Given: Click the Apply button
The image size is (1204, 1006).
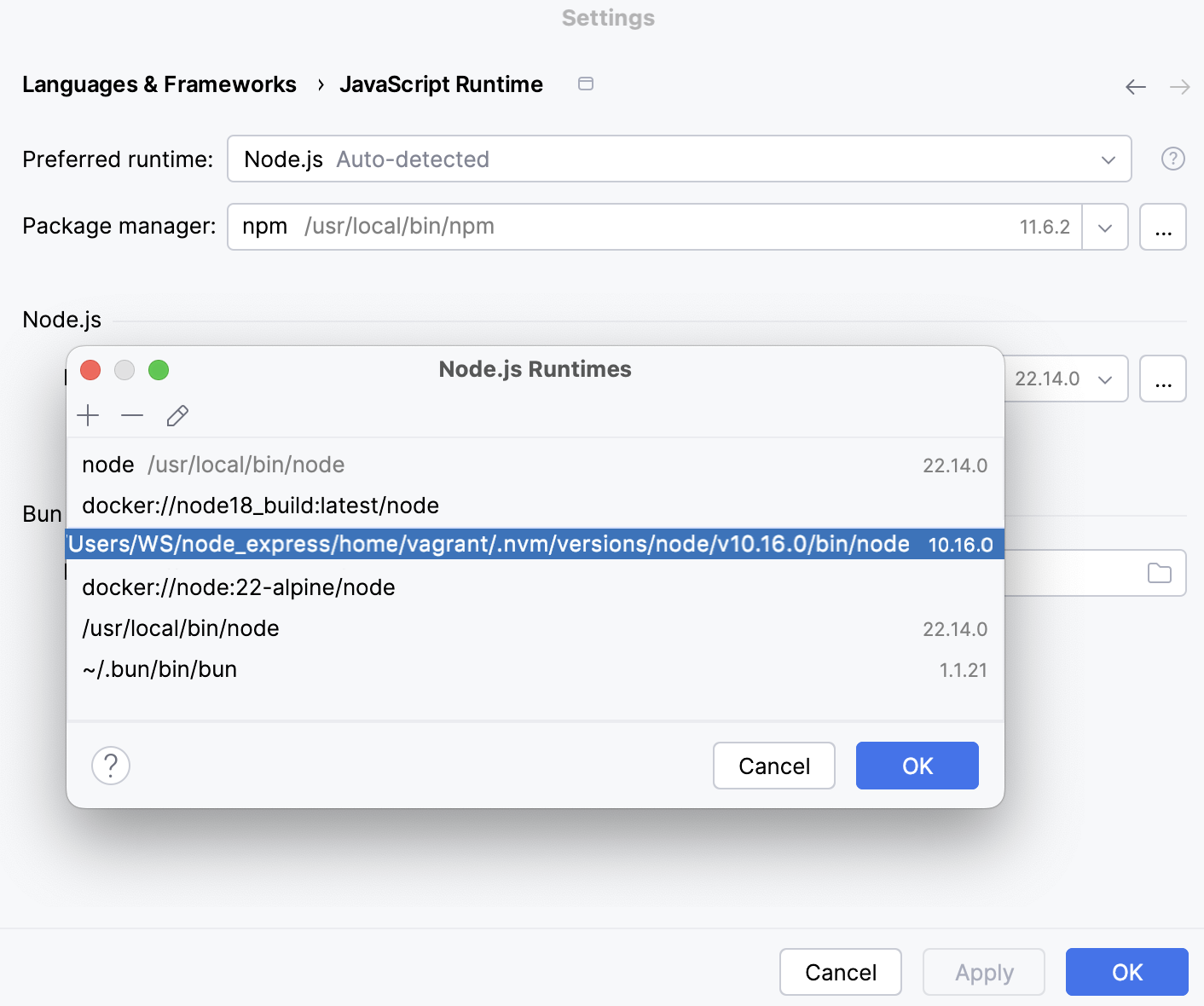Looking at the screenshot, I should coord(984,972).
